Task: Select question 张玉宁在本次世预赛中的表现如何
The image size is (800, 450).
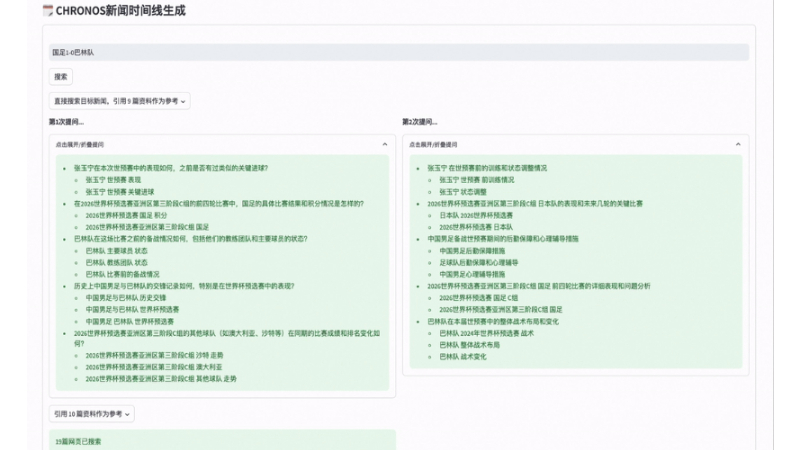Action: tap(171, 168)
